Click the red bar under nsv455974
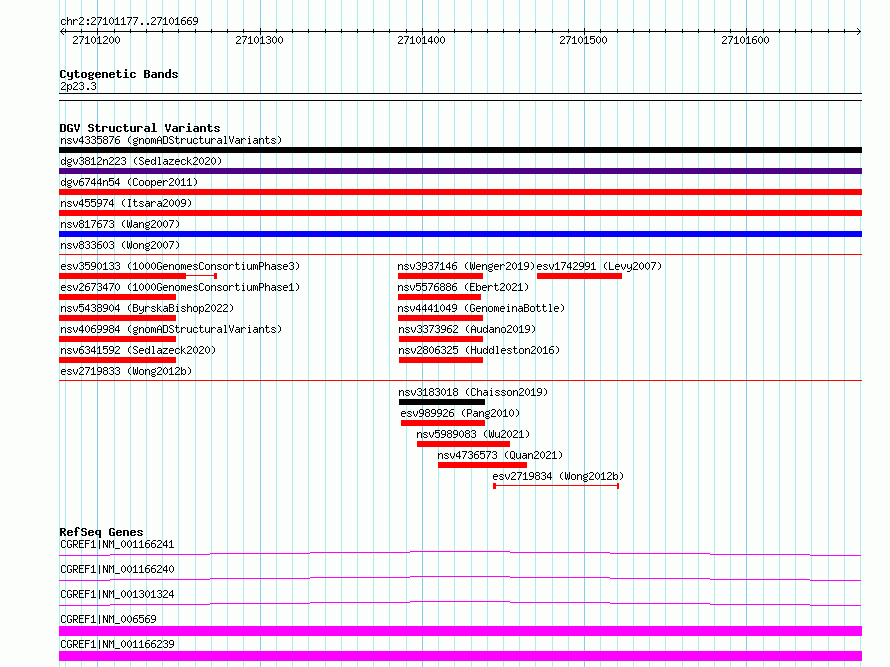 [460, 213]
